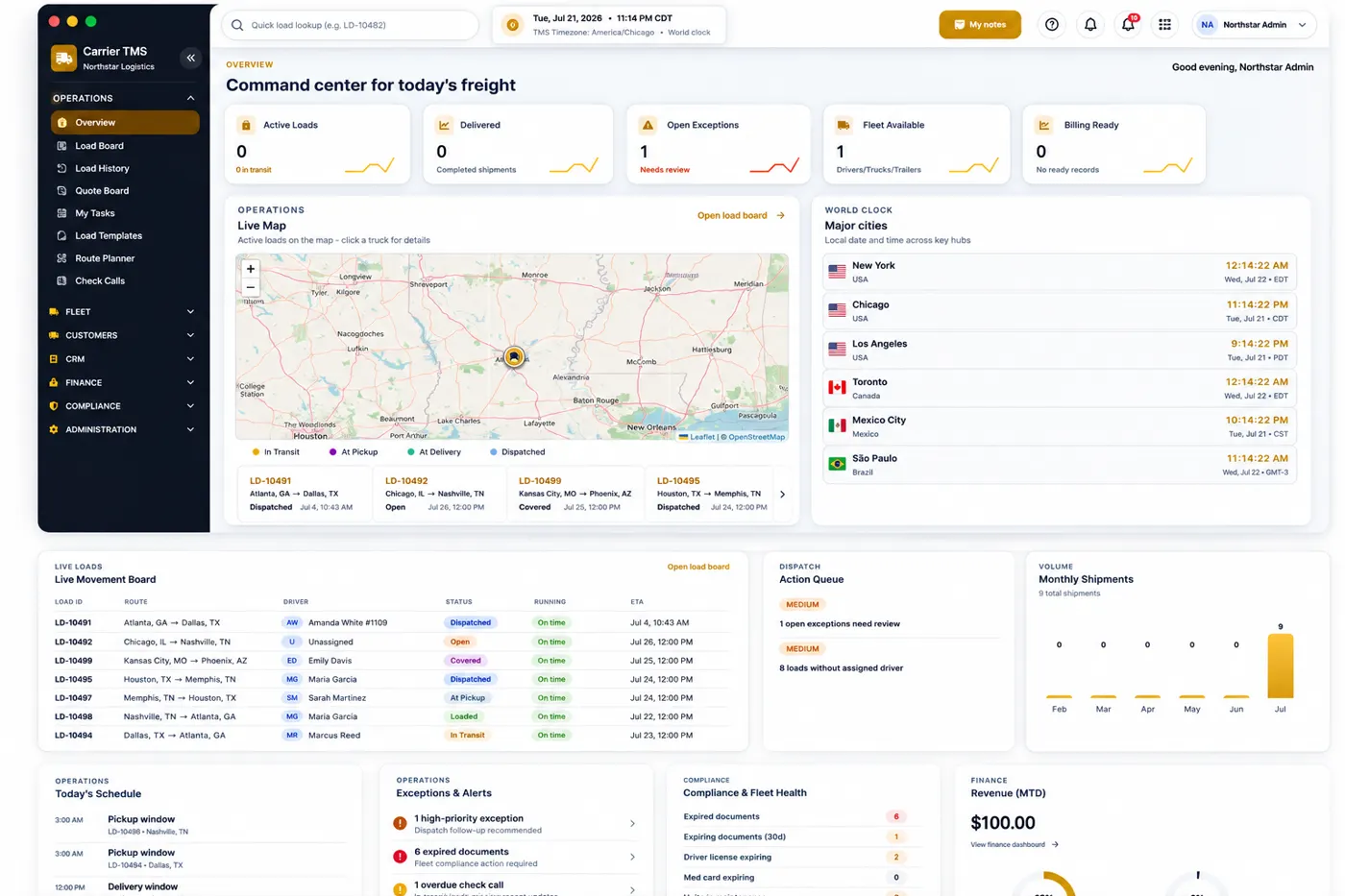Click driver Emily Davis in the board
Image resolution: width=1345 pixels, height=896 pixels.
click(330, 661)
